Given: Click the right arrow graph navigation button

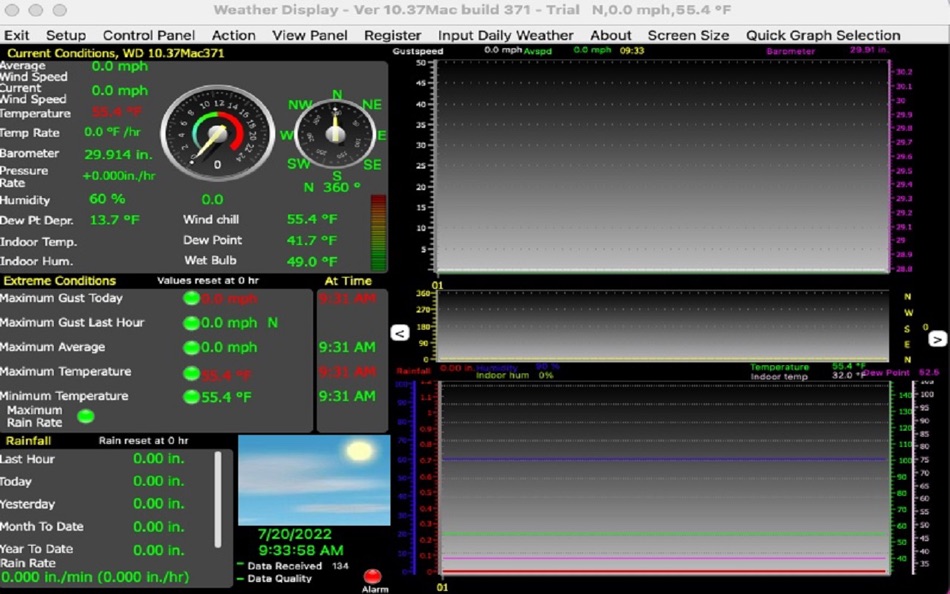Looking at the screenshot, I should (x=937, y=339).
